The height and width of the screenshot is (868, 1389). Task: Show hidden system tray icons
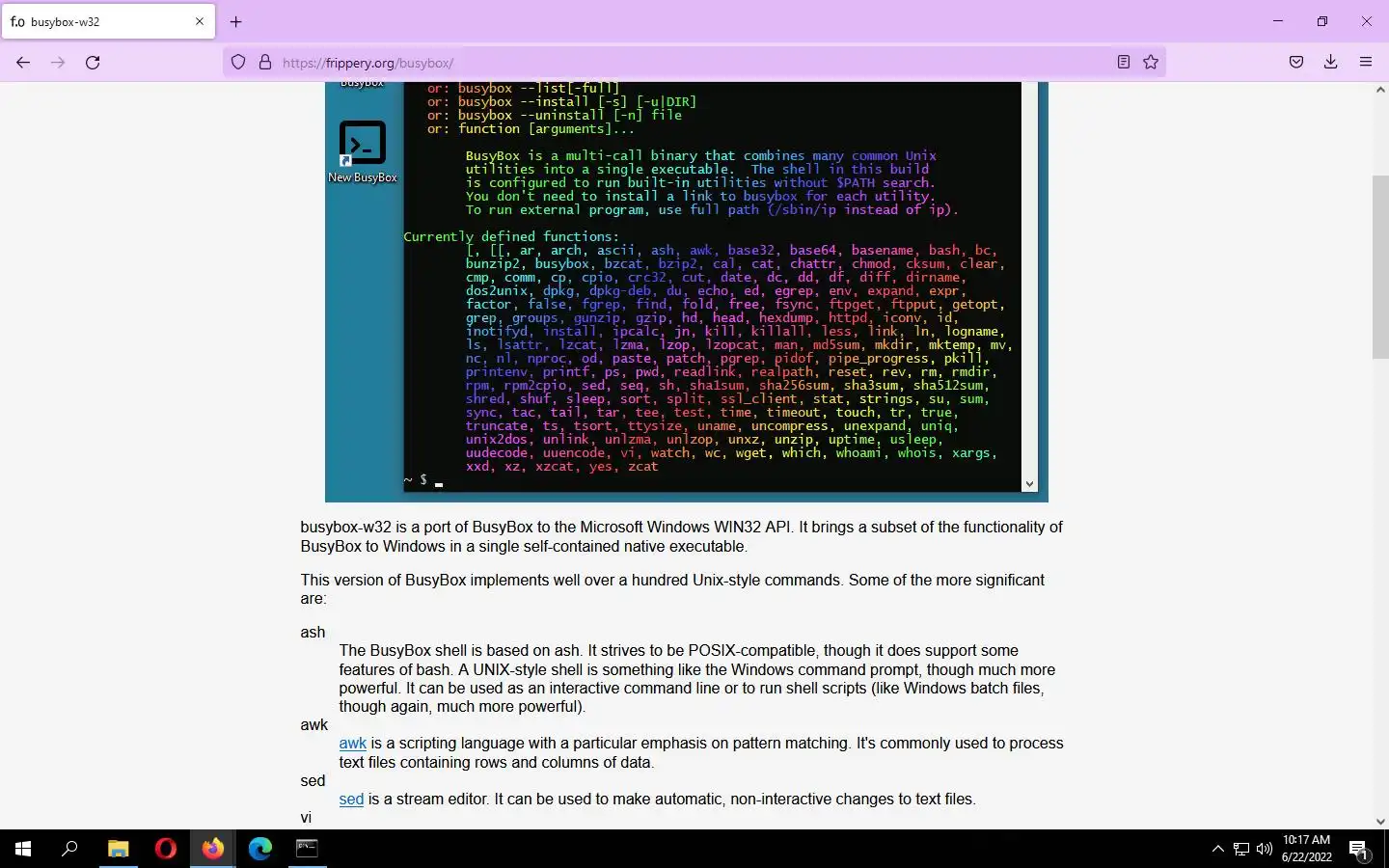(1217, 849)
